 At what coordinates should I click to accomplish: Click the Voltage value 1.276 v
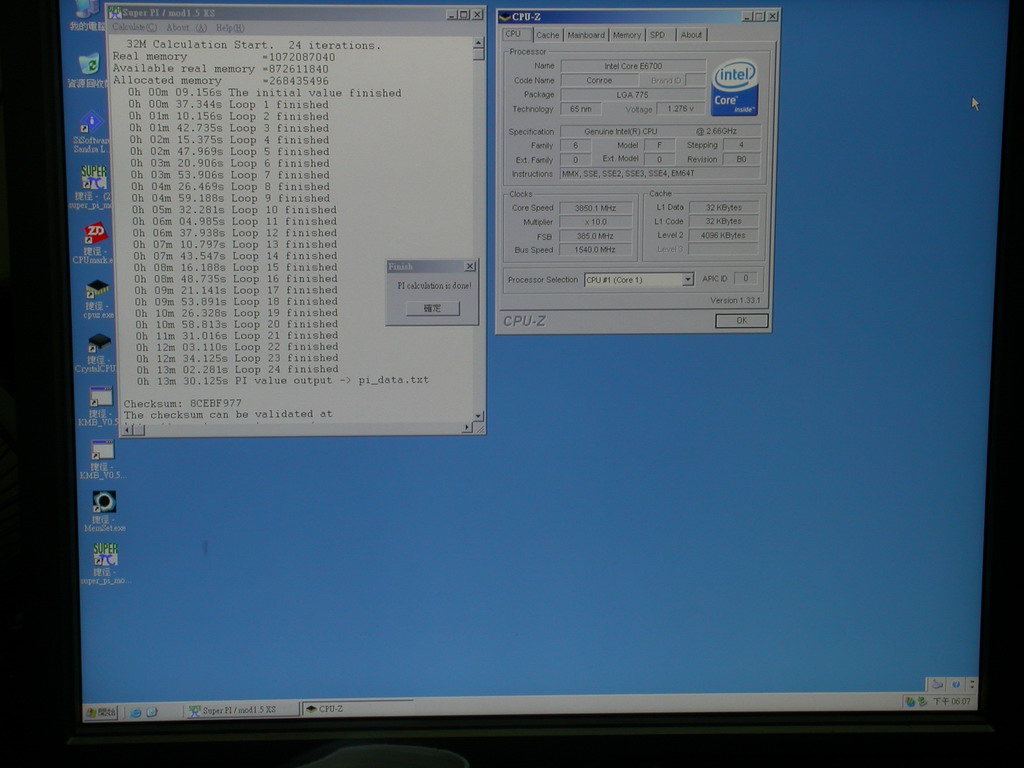click(x=680, y=109)
